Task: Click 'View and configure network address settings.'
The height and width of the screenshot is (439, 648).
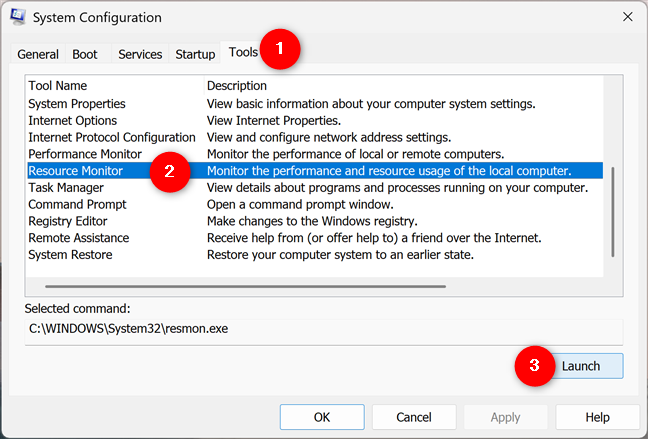Action: tap(329, 137)
